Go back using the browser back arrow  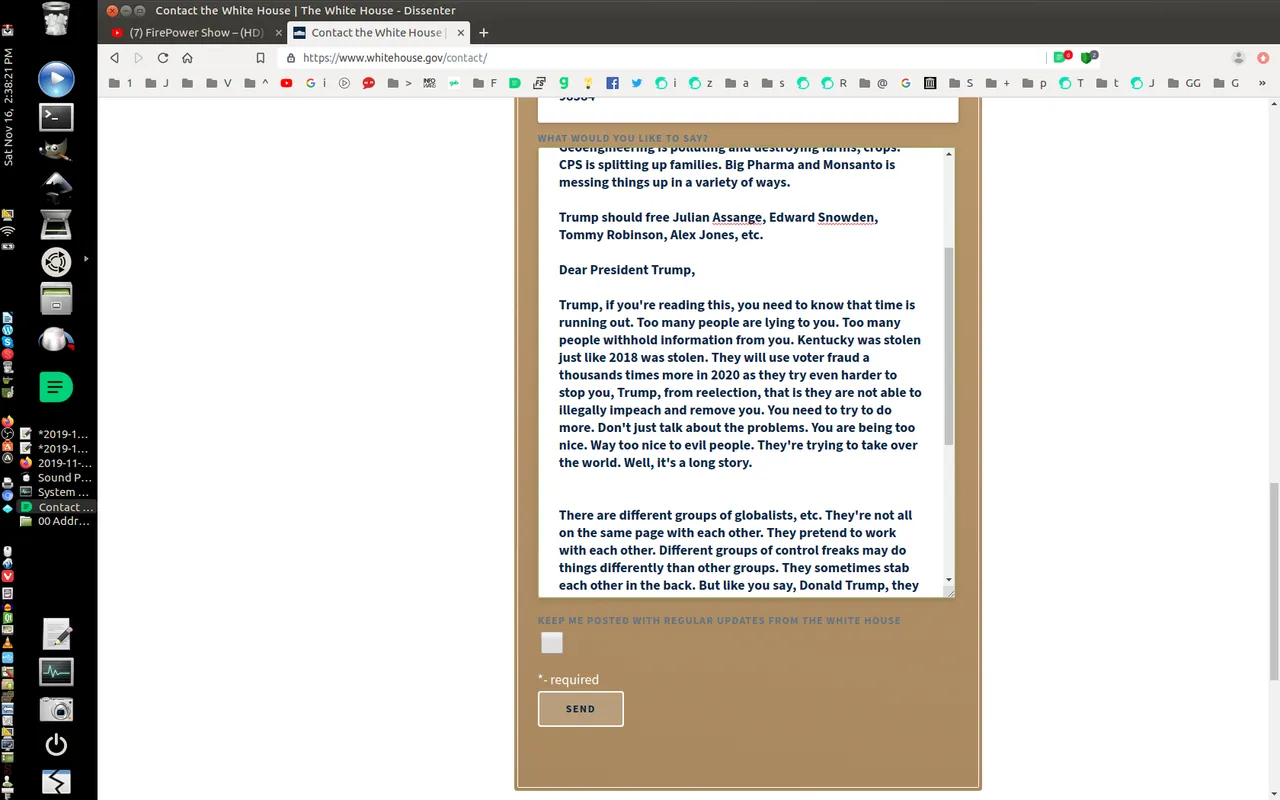click(115, 58)
